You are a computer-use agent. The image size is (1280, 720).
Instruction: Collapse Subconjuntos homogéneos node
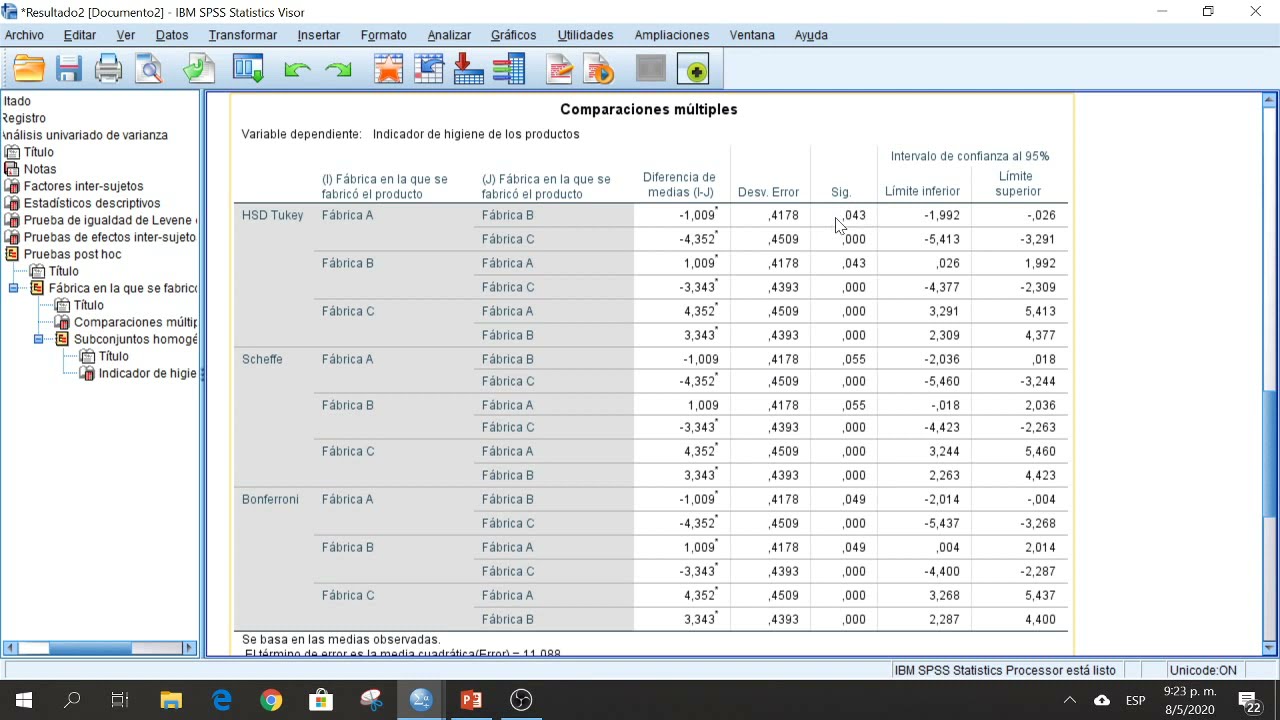click(x=39, y=339)
